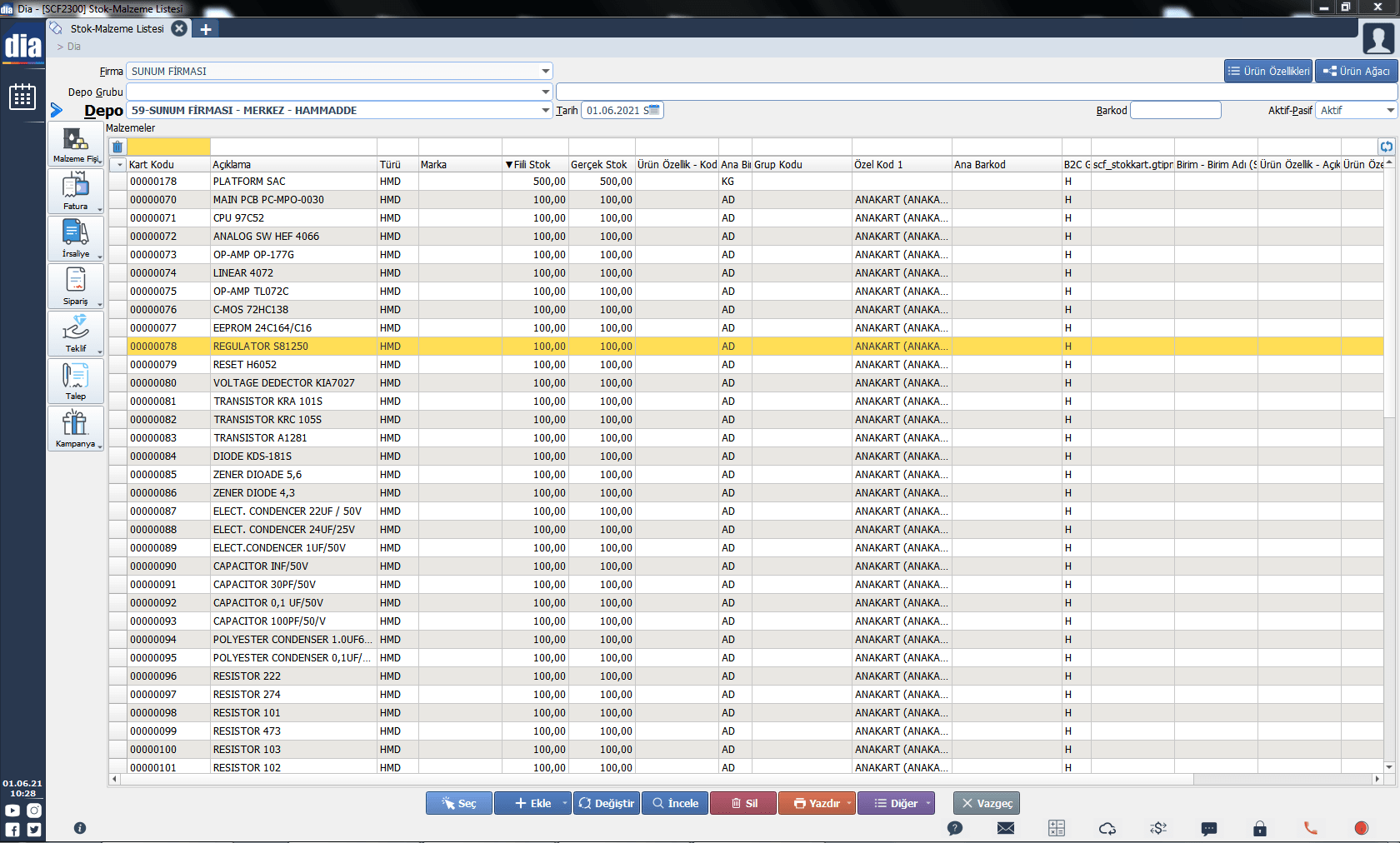Expand the Yazdır button arrow
Image resolution: width=1400 pixels, height=843 pixels.
tap(849, 803)
